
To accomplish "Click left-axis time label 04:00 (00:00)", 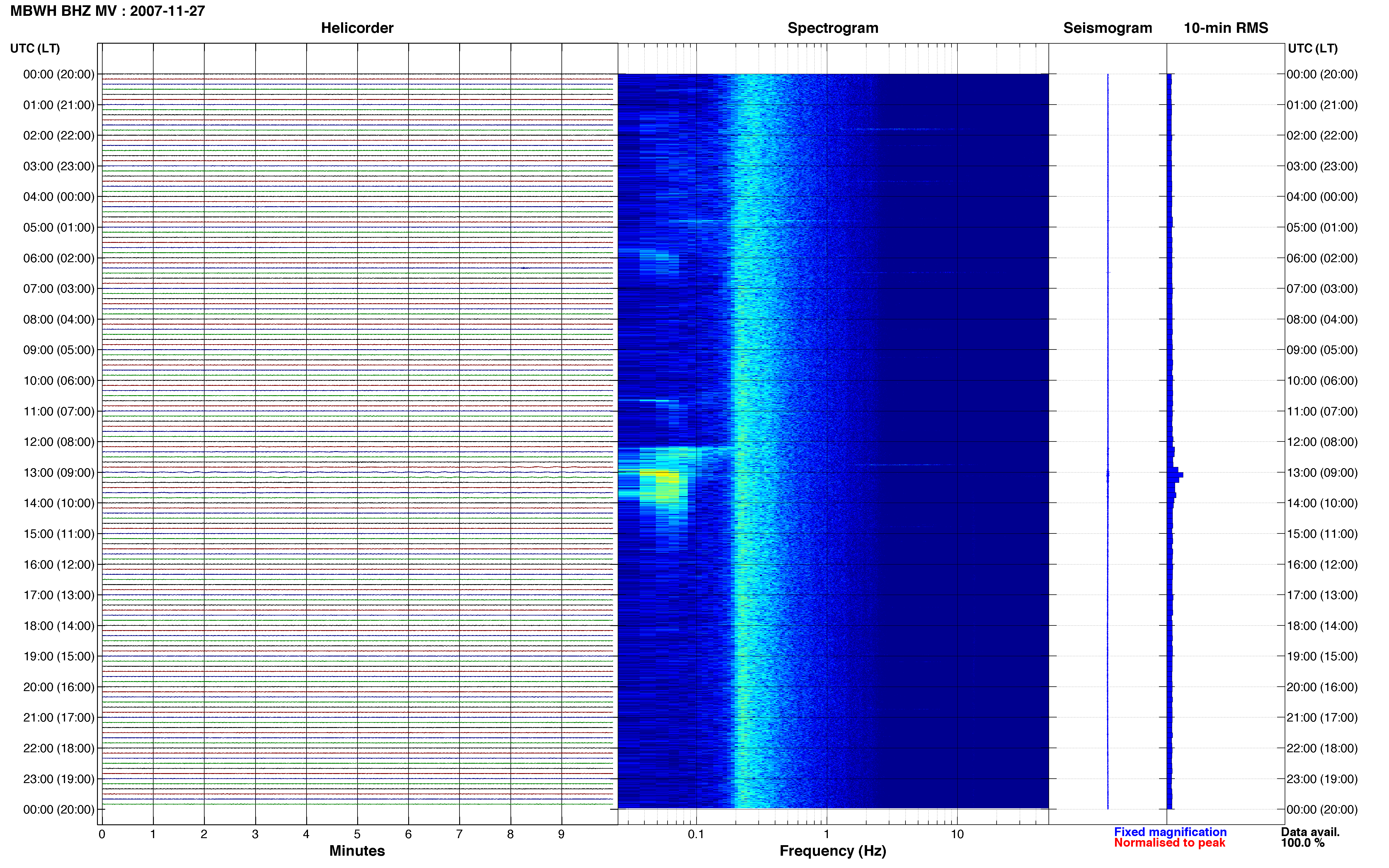I will click(x=59, y=197).
